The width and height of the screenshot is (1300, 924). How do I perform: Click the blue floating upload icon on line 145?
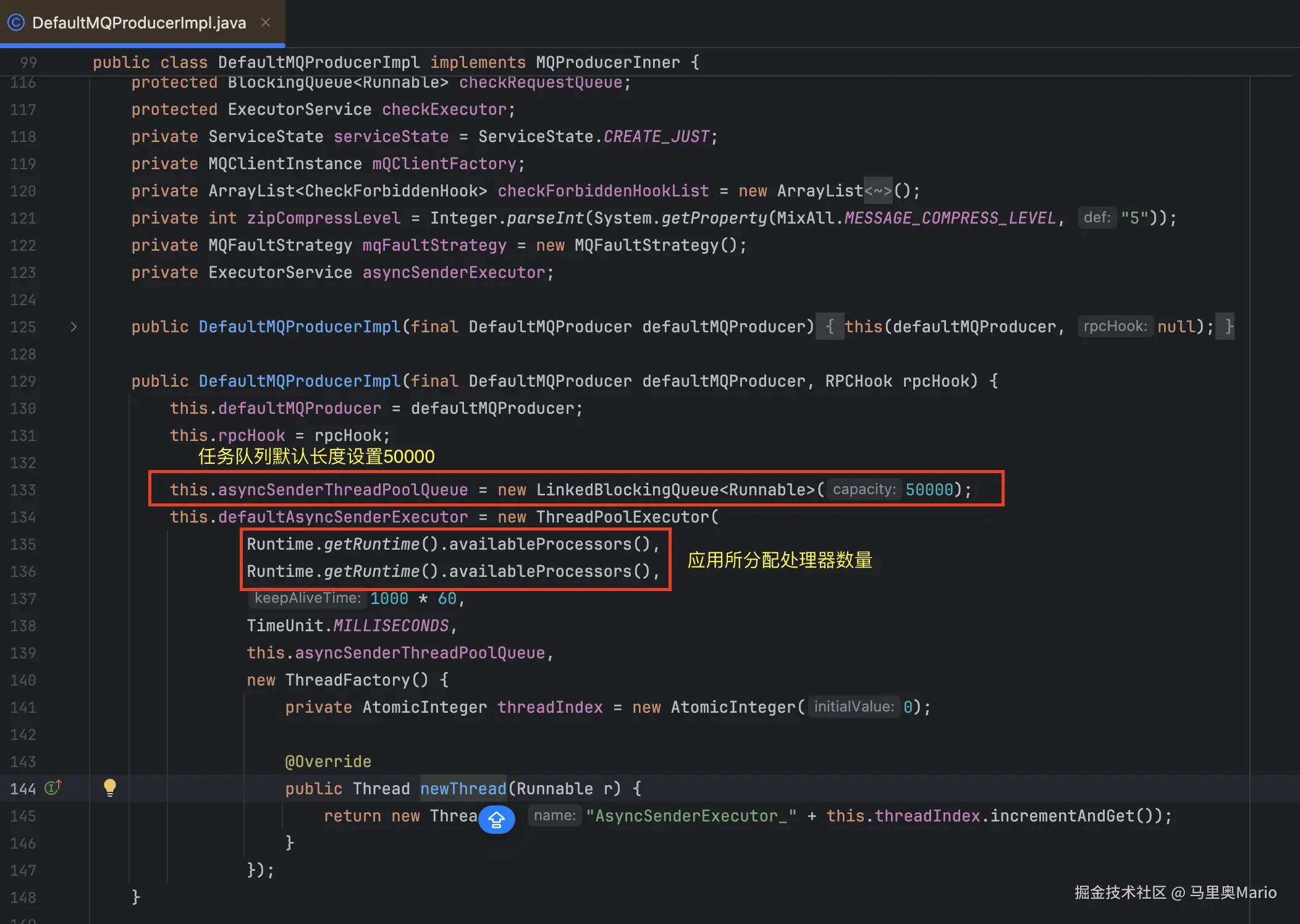point(496,820)
